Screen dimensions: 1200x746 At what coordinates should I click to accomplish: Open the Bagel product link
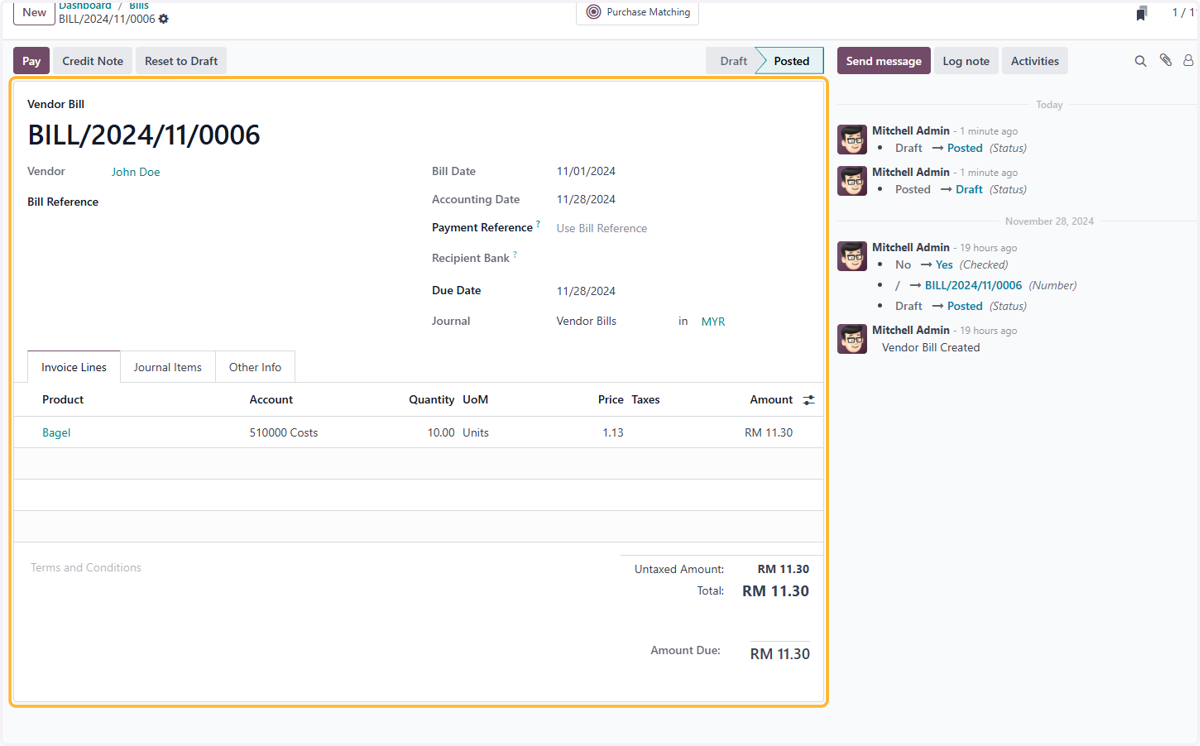point(56,433)
